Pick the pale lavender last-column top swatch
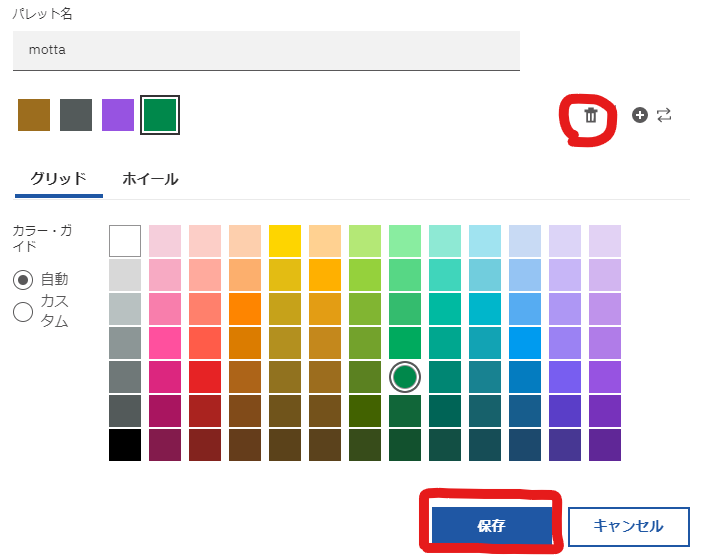The height and width of the screenshot is (555, 708). (605, 241)
